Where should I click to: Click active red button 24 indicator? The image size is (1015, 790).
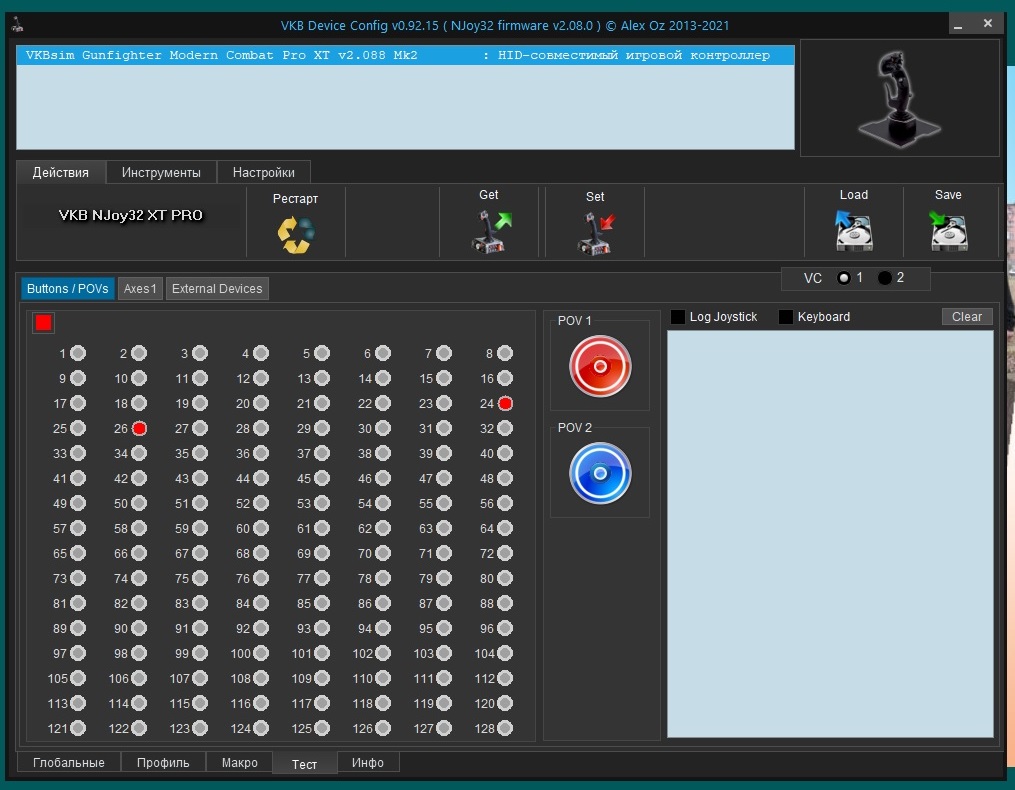click(505, 403)
